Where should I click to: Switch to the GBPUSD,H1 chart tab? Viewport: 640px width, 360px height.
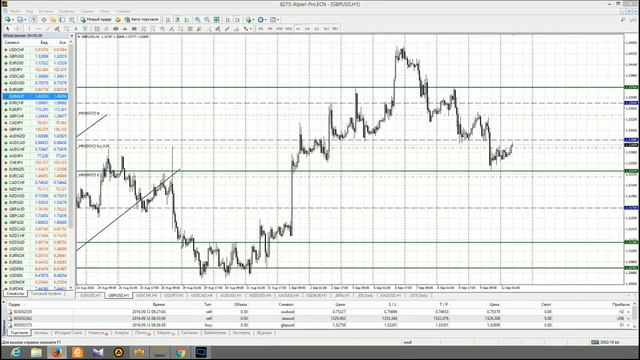pyautogui.click(x=118, y=295)
